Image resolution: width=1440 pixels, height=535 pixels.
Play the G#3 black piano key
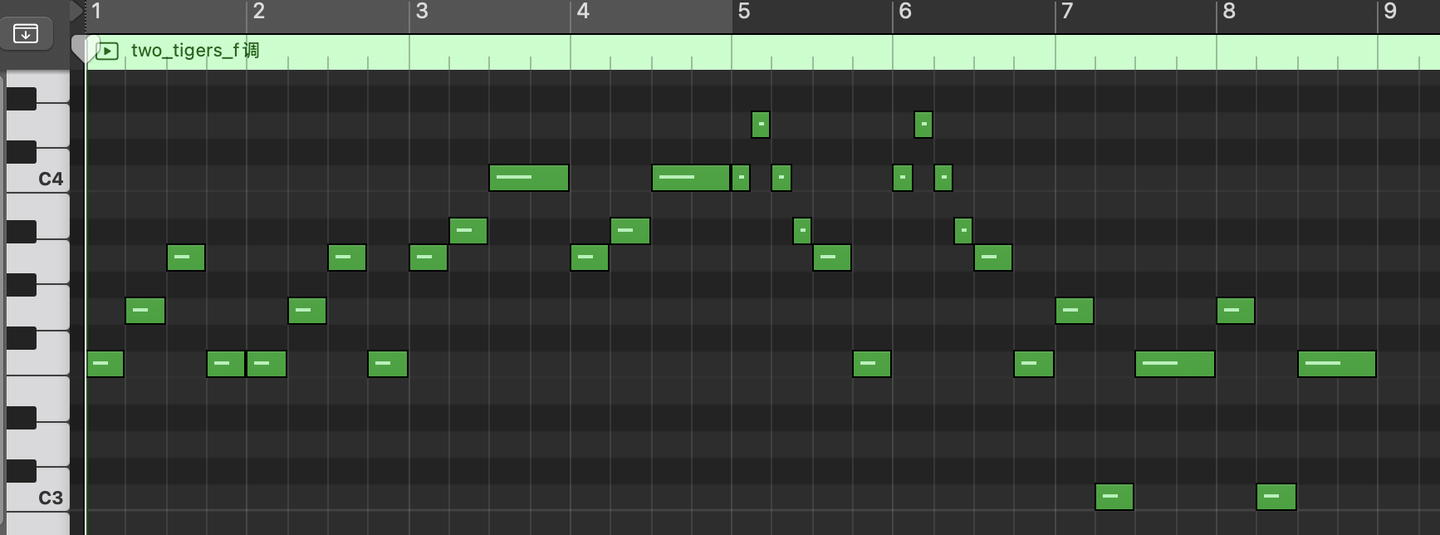pyautogui.click(x=21, y=284)
